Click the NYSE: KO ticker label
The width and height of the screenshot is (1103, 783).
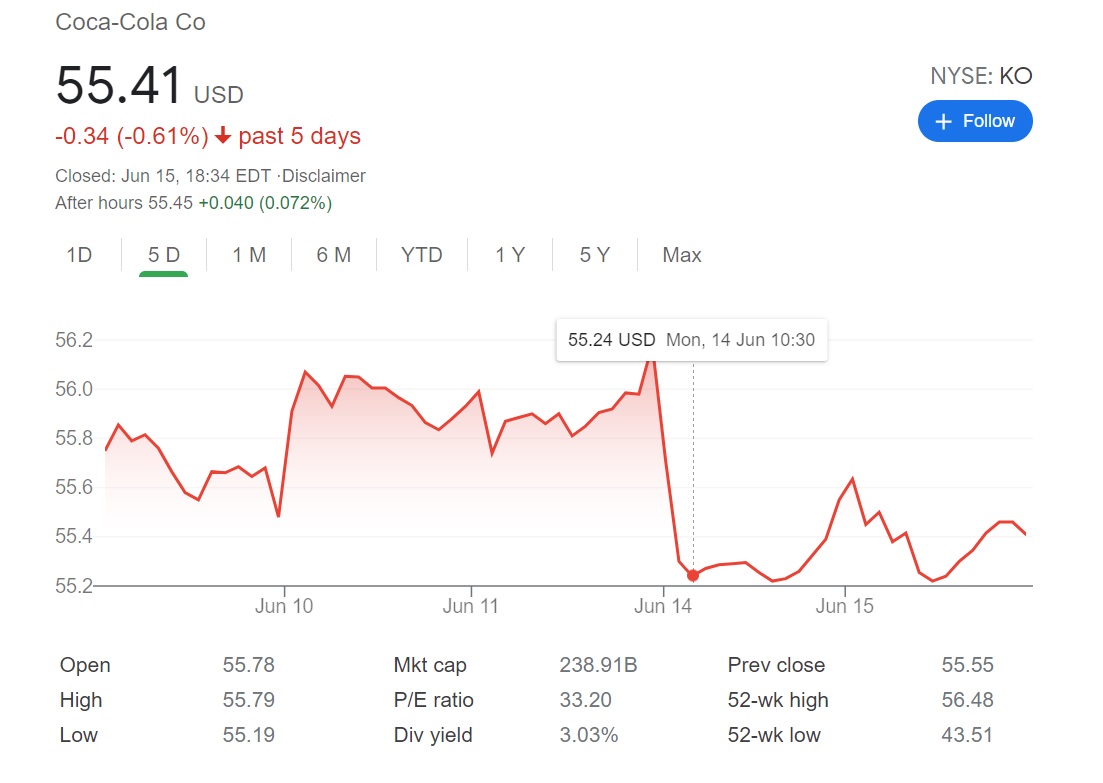981,76
